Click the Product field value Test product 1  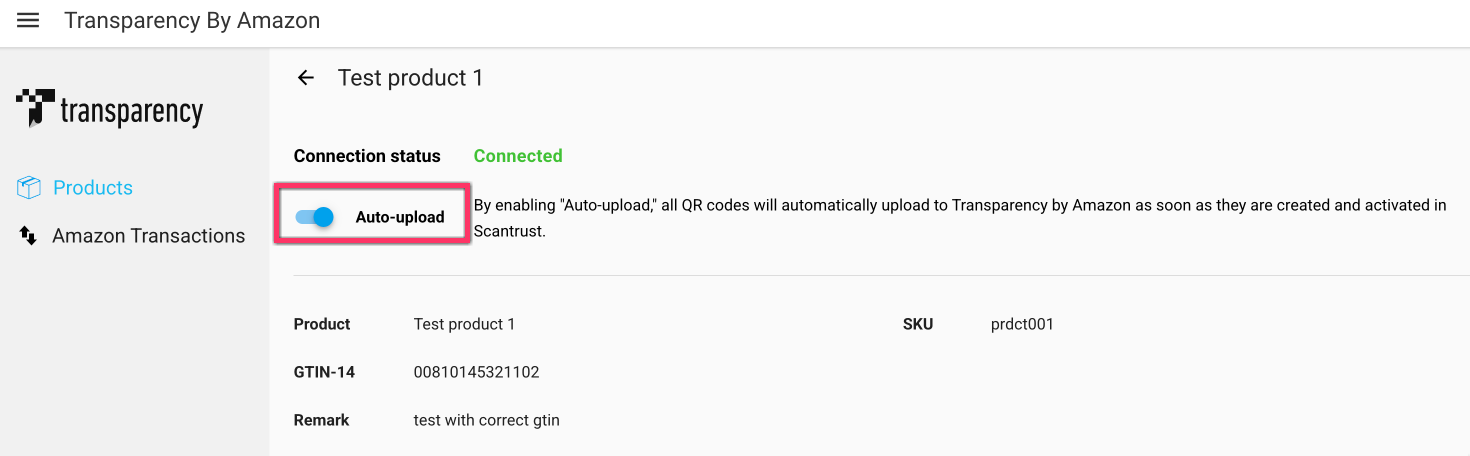coord(464,324)
